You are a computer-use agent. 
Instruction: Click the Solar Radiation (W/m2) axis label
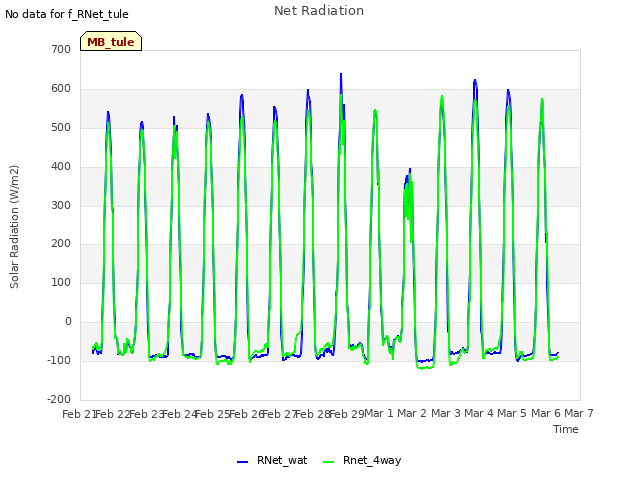14,227
